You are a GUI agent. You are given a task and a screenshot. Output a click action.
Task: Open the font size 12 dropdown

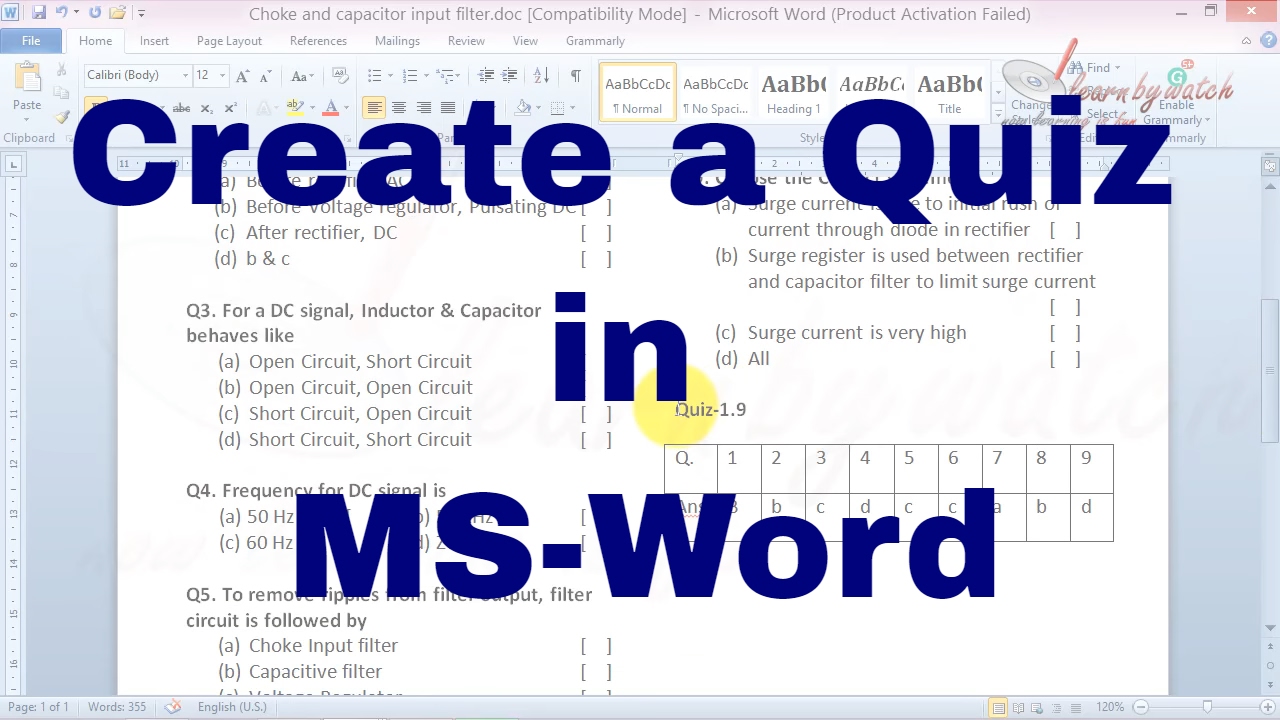(221, 76)
